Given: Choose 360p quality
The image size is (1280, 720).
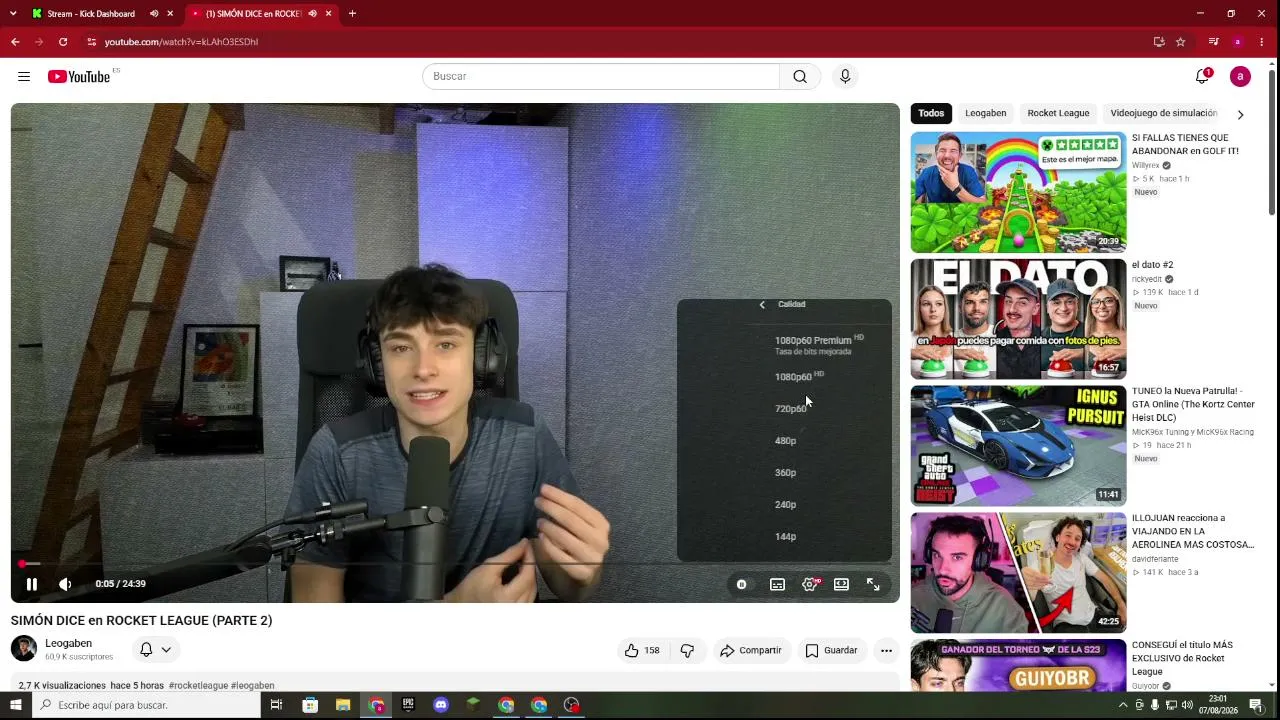Looking at the screenshot, I should pyautogui.click(x=784, y=473).
